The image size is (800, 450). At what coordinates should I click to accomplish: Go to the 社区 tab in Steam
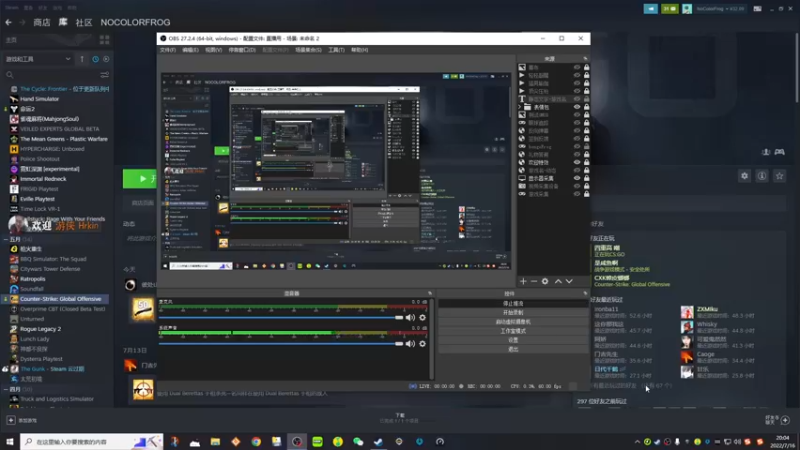(x=84, y=22)
